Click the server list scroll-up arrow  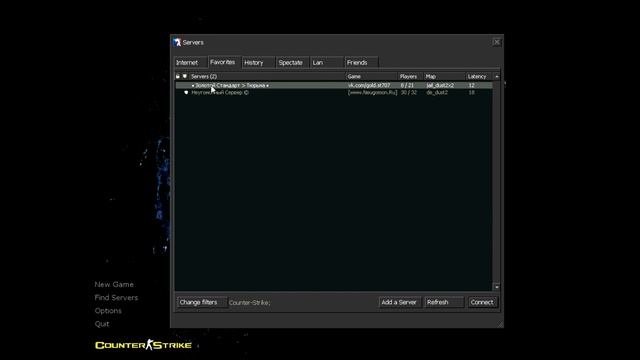(x=497, y=76)
